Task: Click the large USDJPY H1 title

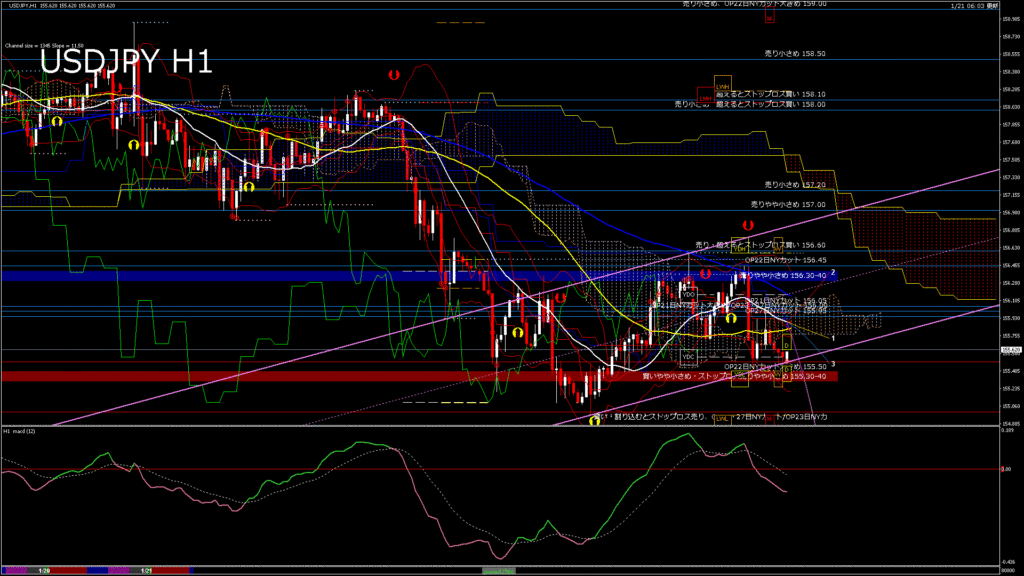Action: click(x=126, y=62)
